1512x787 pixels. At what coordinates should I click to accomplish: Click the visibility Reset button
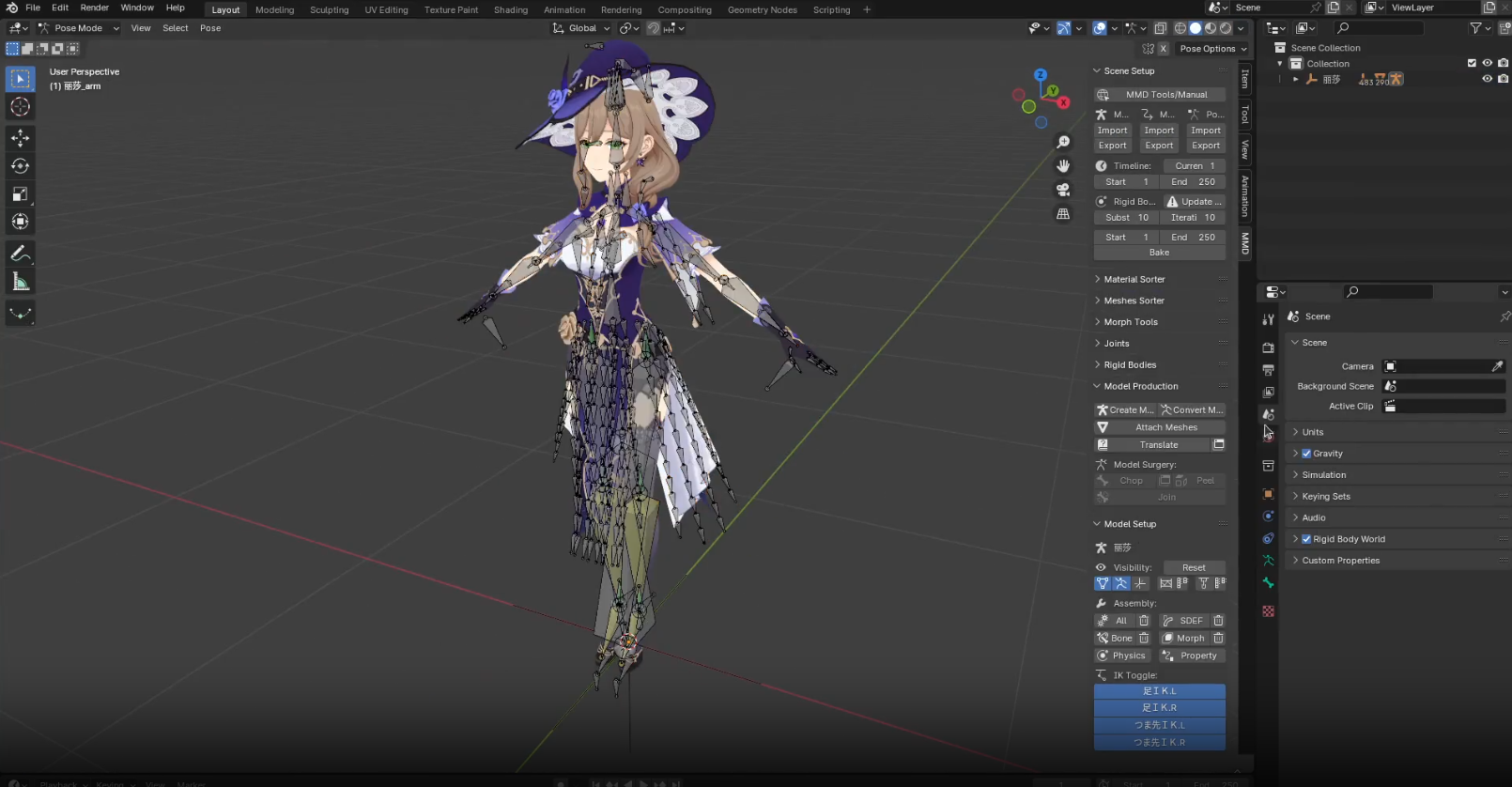point(1195,568)
